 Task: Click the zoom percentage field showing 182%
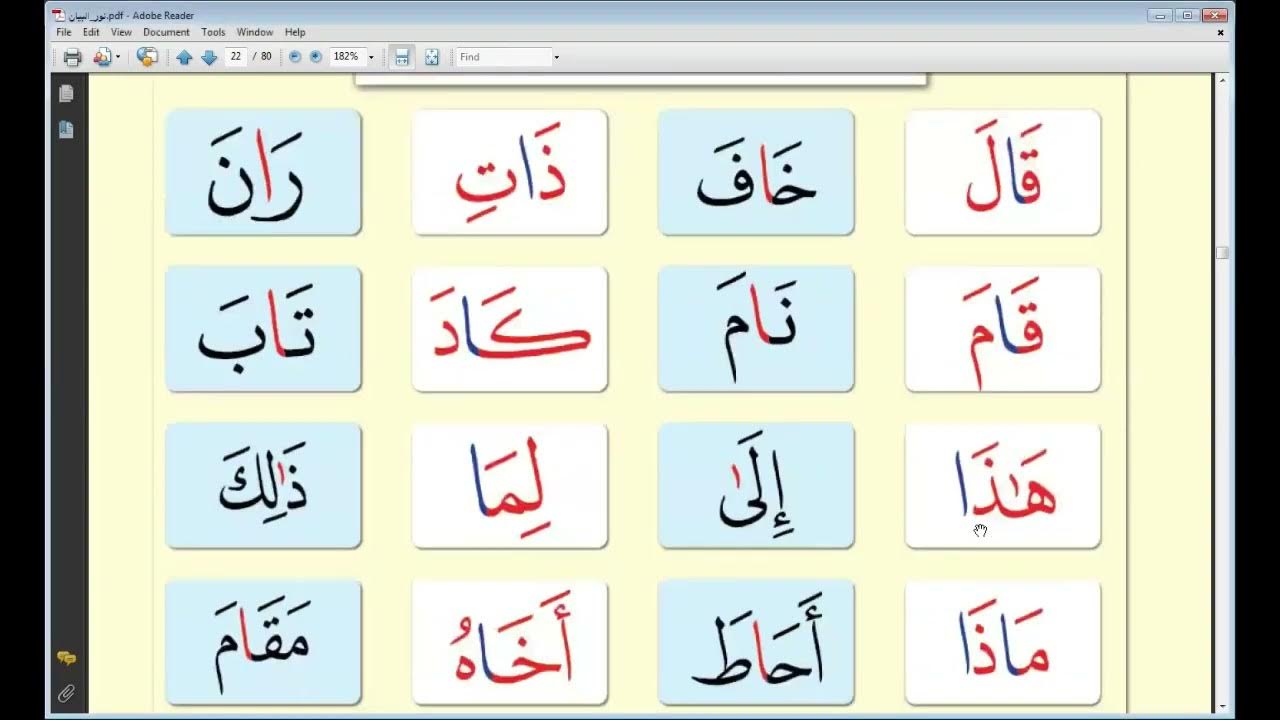coord(346,57)
